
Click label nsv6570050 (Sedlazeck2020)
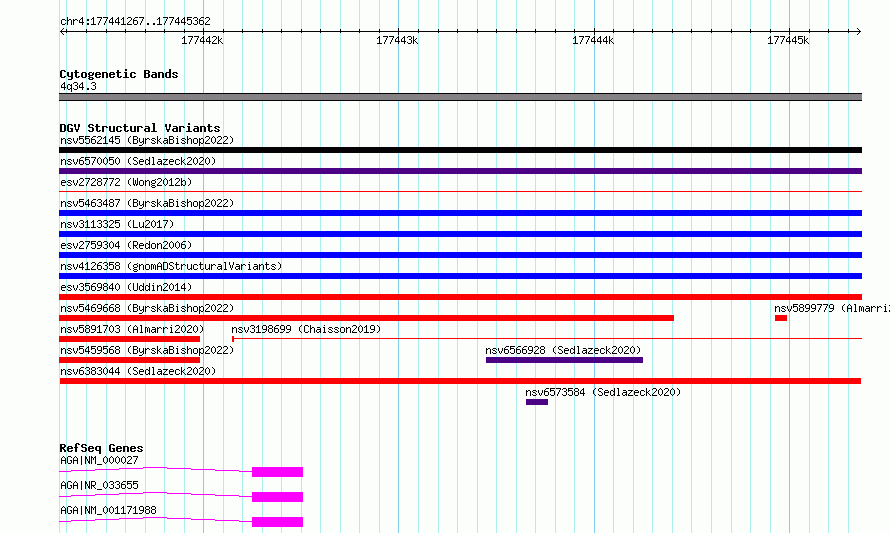click(138, 161)
